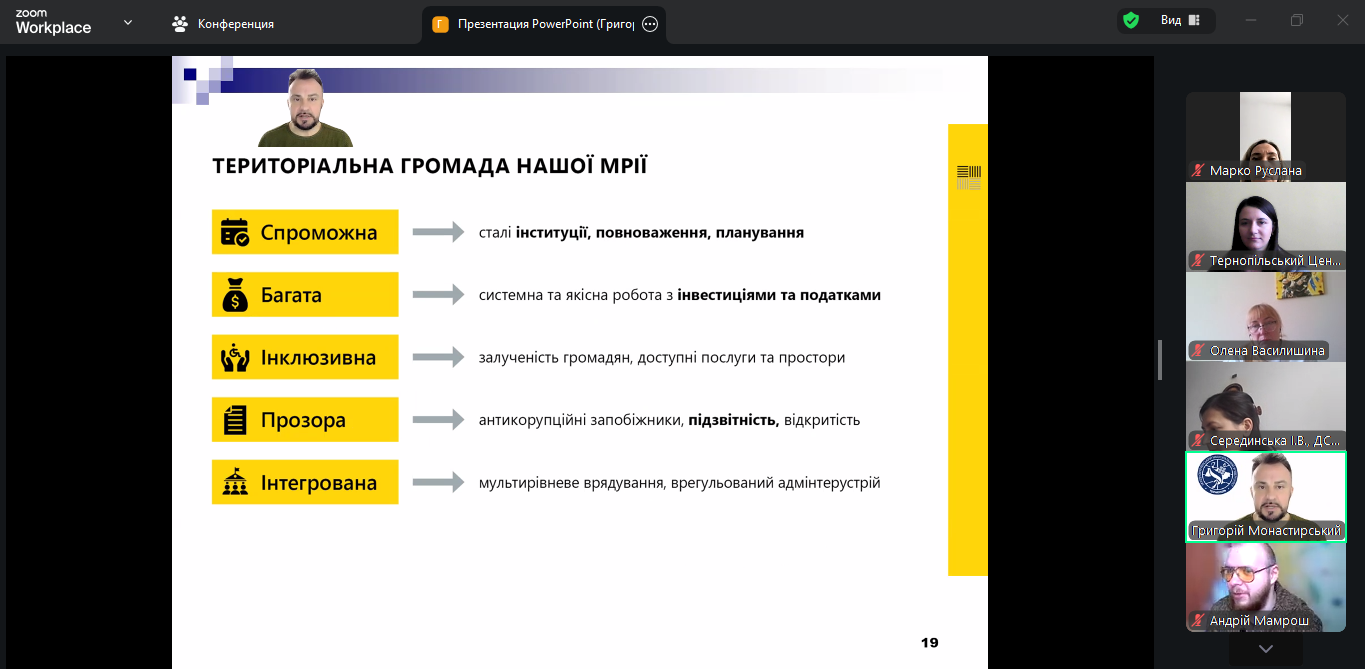Click the building icon beside Інтегрована

235,483
